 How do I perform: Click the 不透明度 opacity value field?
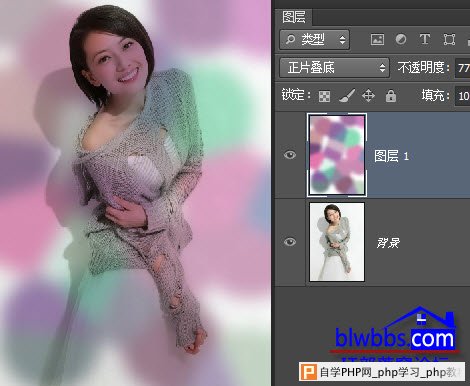coord(463,68)
